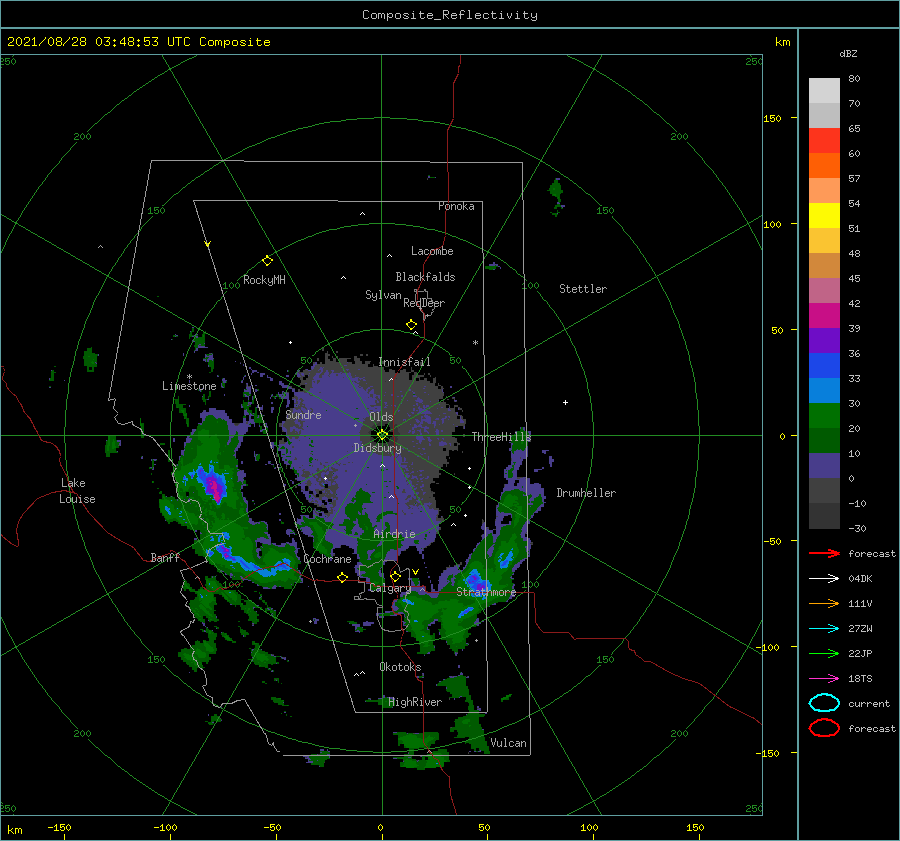Click the green 22JP arrow icon
Viewport: 900px width, 841px height.
pos(824,653)
